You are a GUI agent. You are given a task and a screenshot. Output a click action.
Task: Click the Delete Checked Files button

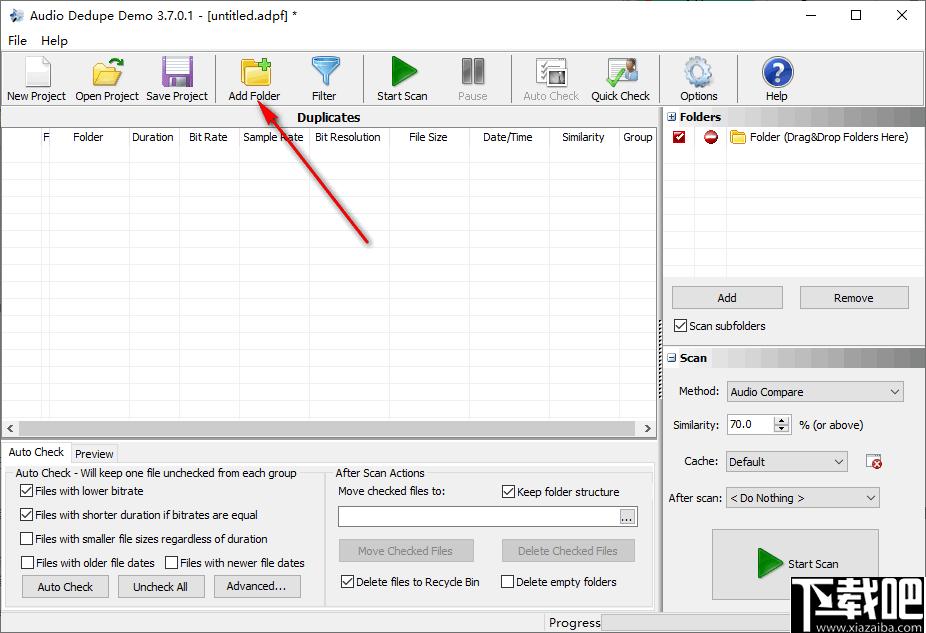568,550
